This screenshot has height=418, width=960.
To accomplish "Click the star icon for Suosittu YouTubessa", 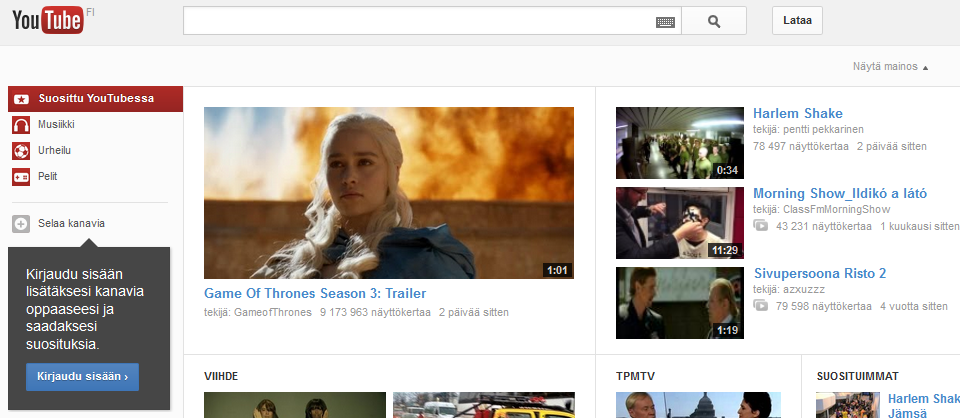I will point(21,99).
